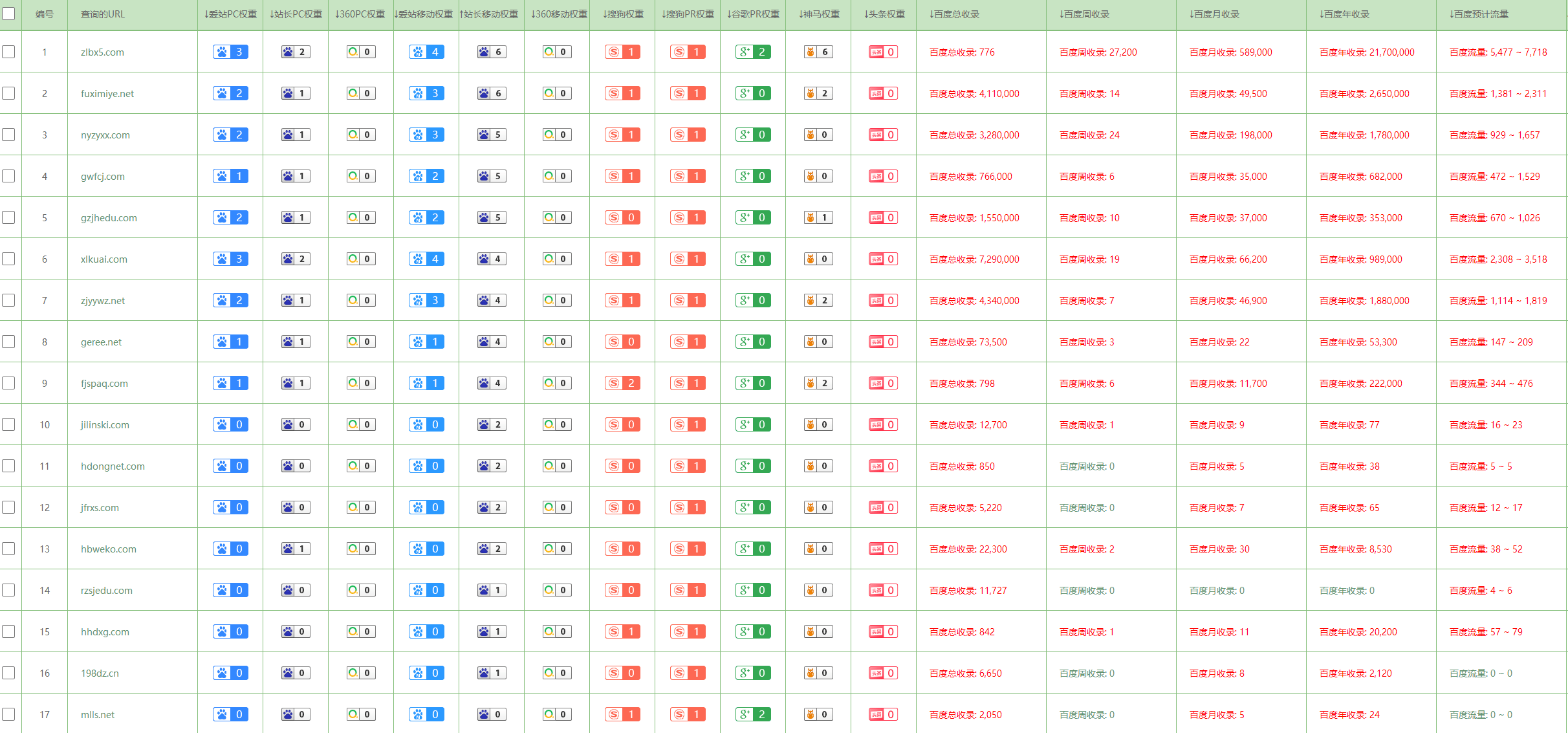The width and height of the screenshot is (1568, 733).
Task: Check the row 3 nyzyxx.com checkbox
Action: click(x=8, y=135)
